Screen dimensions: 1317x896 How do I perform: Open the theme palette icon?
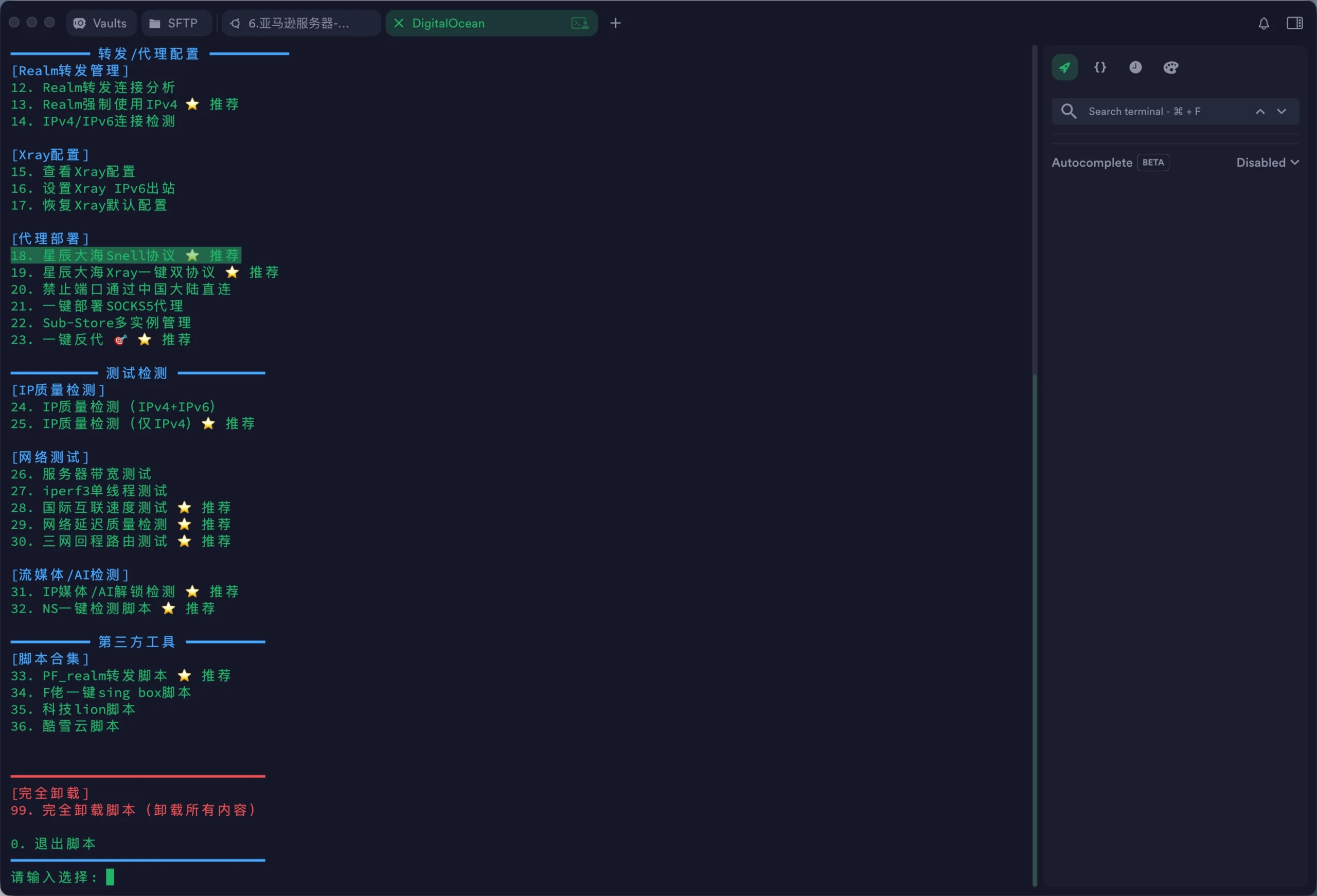click(1171, 67)
